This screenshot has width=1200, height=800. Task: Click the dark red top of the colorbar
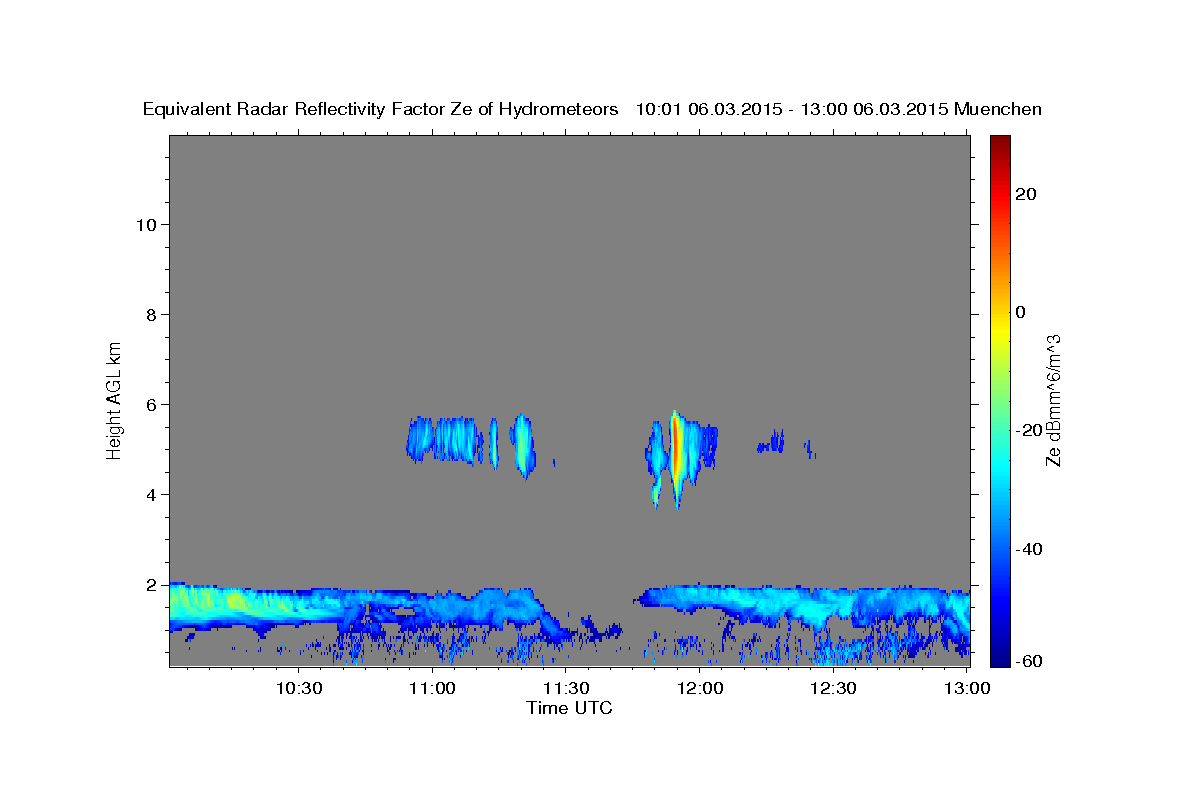[999, 142]
